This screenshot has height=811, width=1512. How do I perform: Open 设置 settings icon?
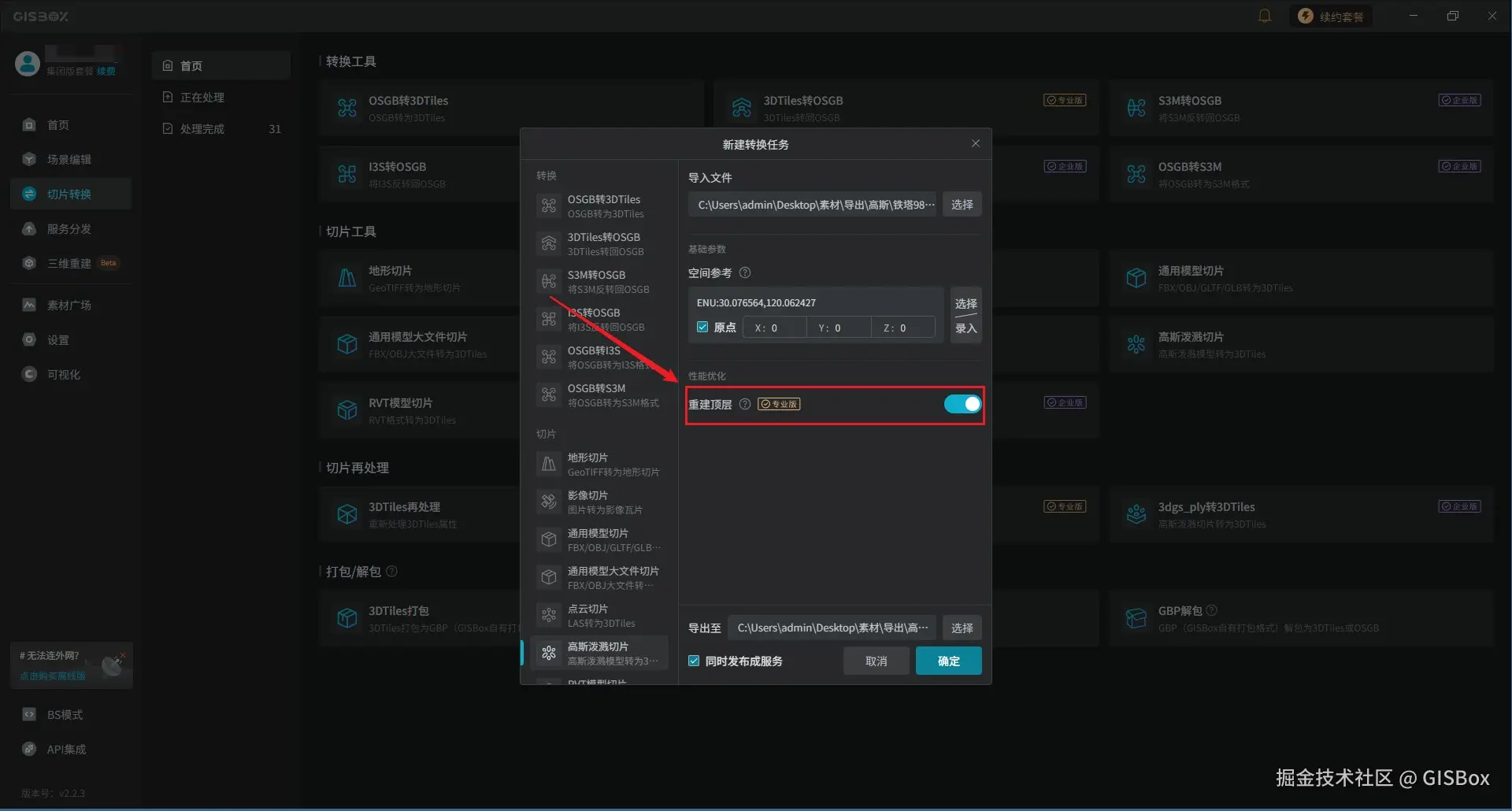coord(29,339)
